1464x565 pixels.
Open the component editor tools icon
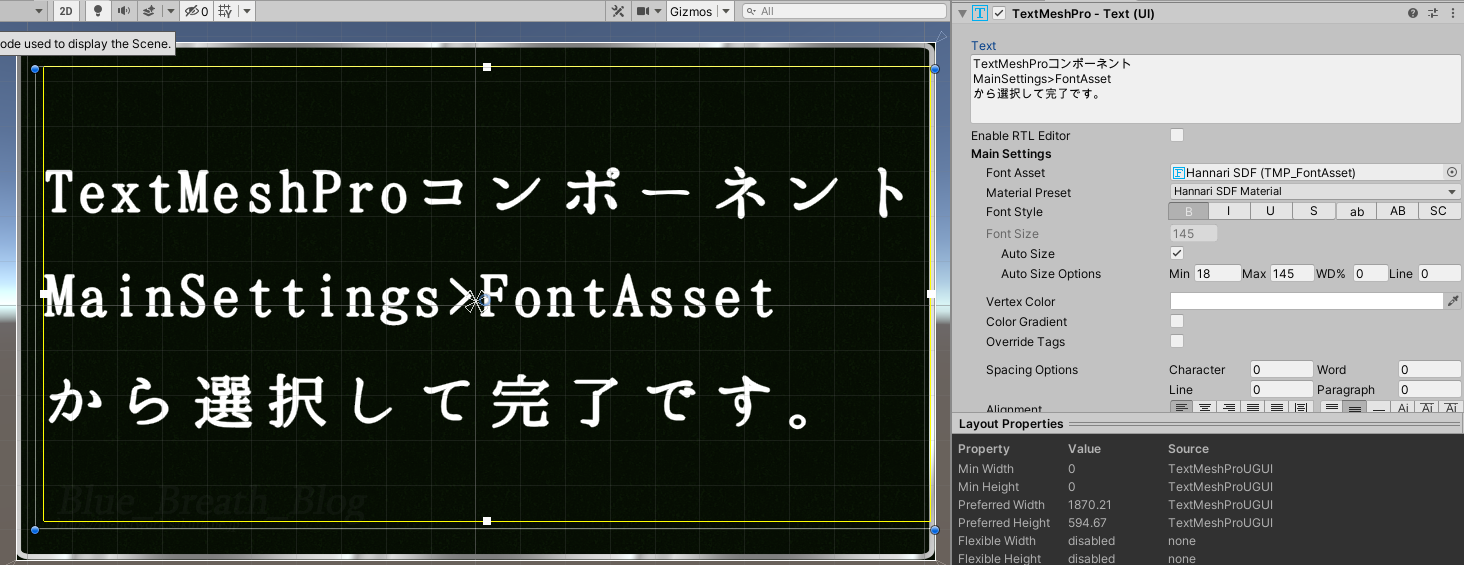(x=618, y=11)
